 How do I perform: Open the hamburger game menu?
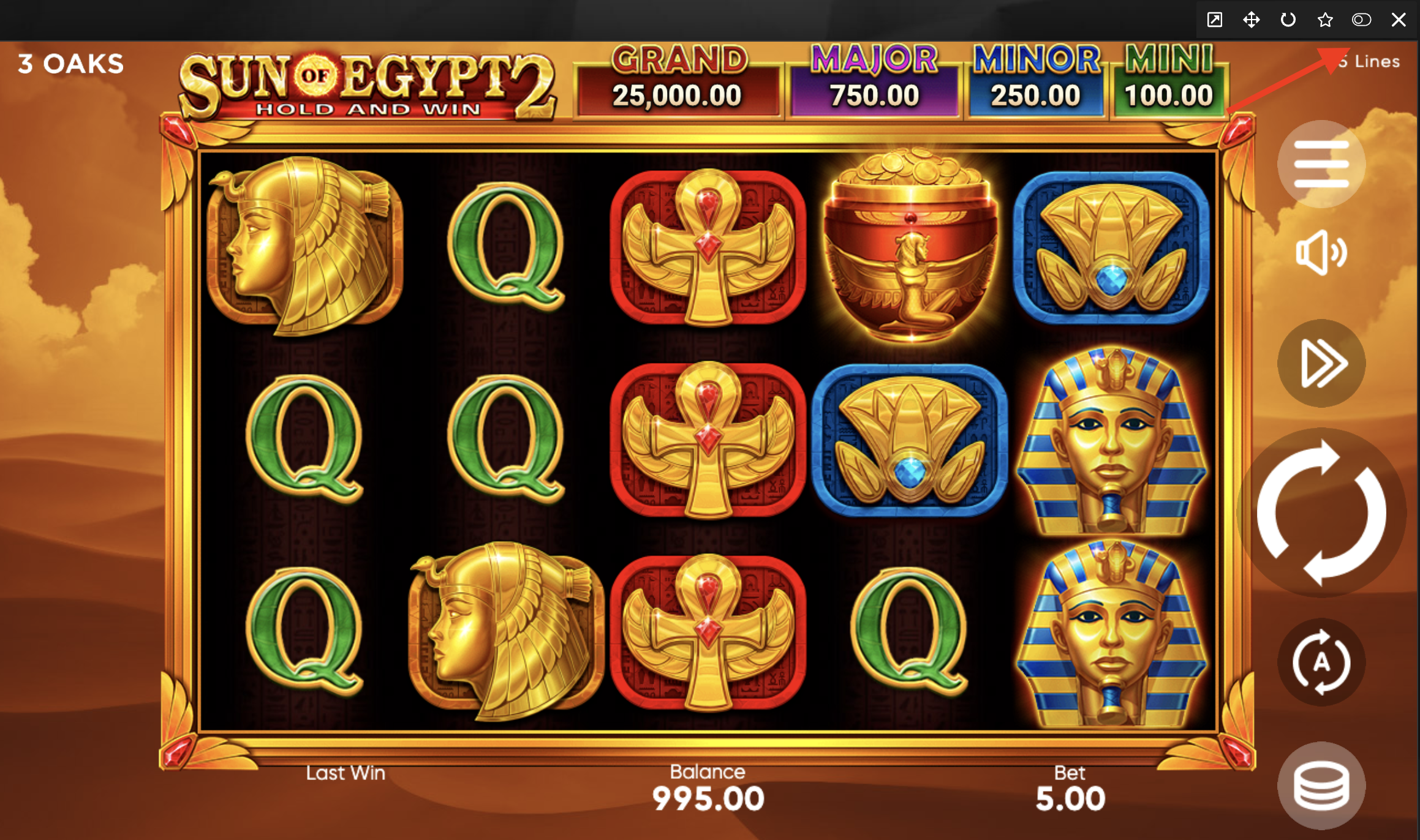tap(1321, 164)
